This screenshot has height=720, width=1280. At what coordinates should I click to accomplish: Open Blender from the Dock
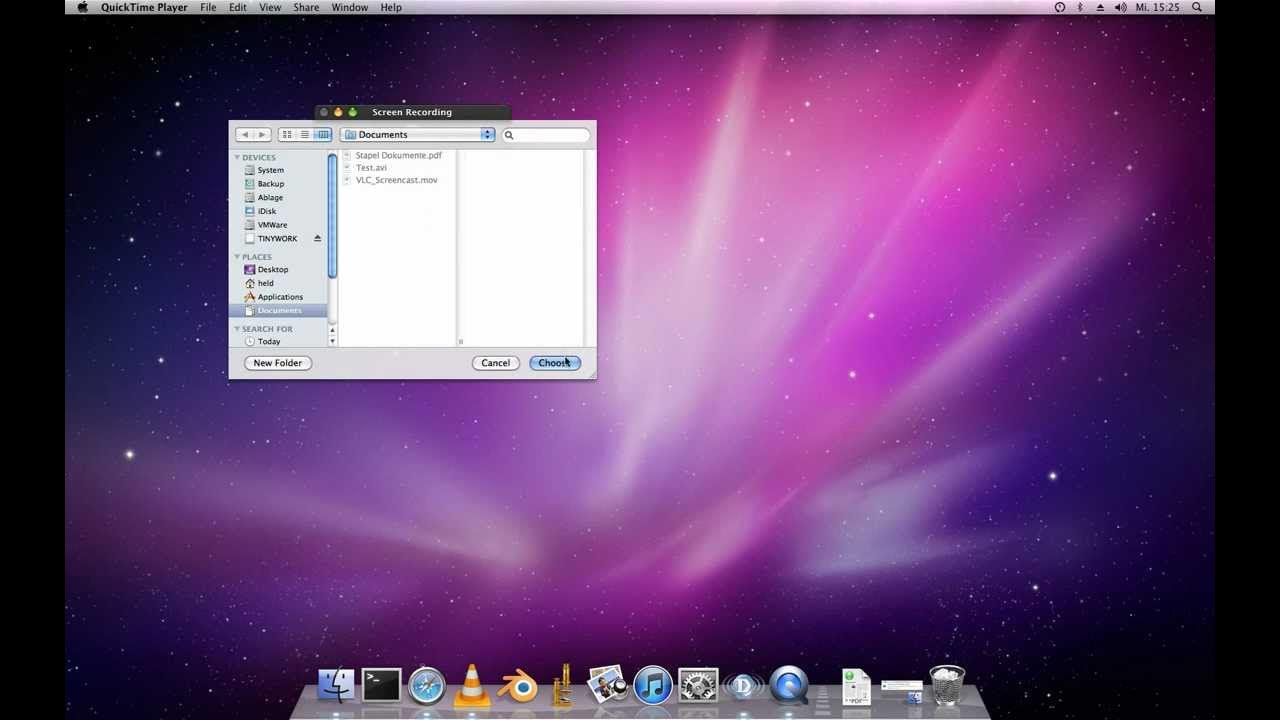pos(518,687)
